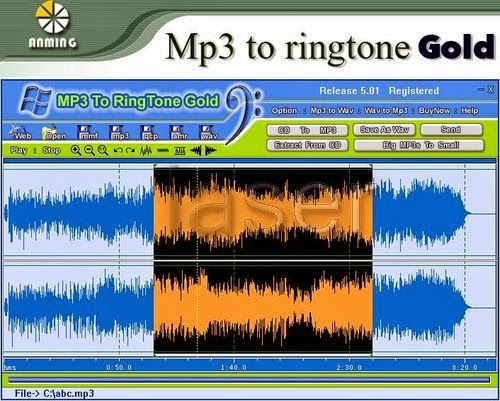
Task: Click the 1:40.0 timeline marker
Action: click(234, 367)
